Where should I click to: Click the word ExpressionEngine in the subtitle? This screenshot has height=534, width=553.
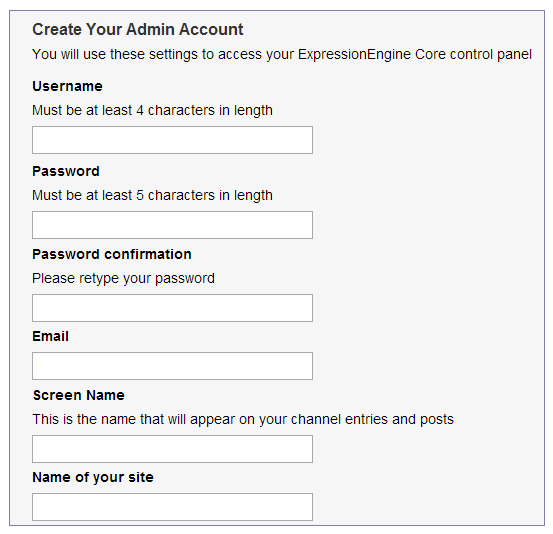pyautogui.click(x=354, y=54)
